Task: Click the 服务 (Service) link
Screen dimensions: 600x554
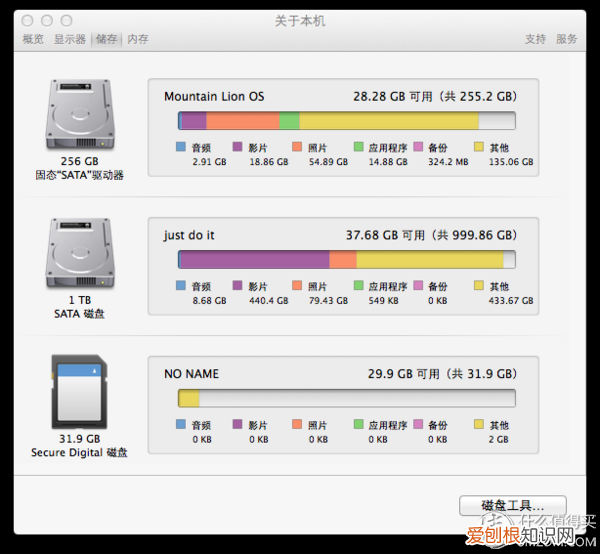Action: coord(566,39)
